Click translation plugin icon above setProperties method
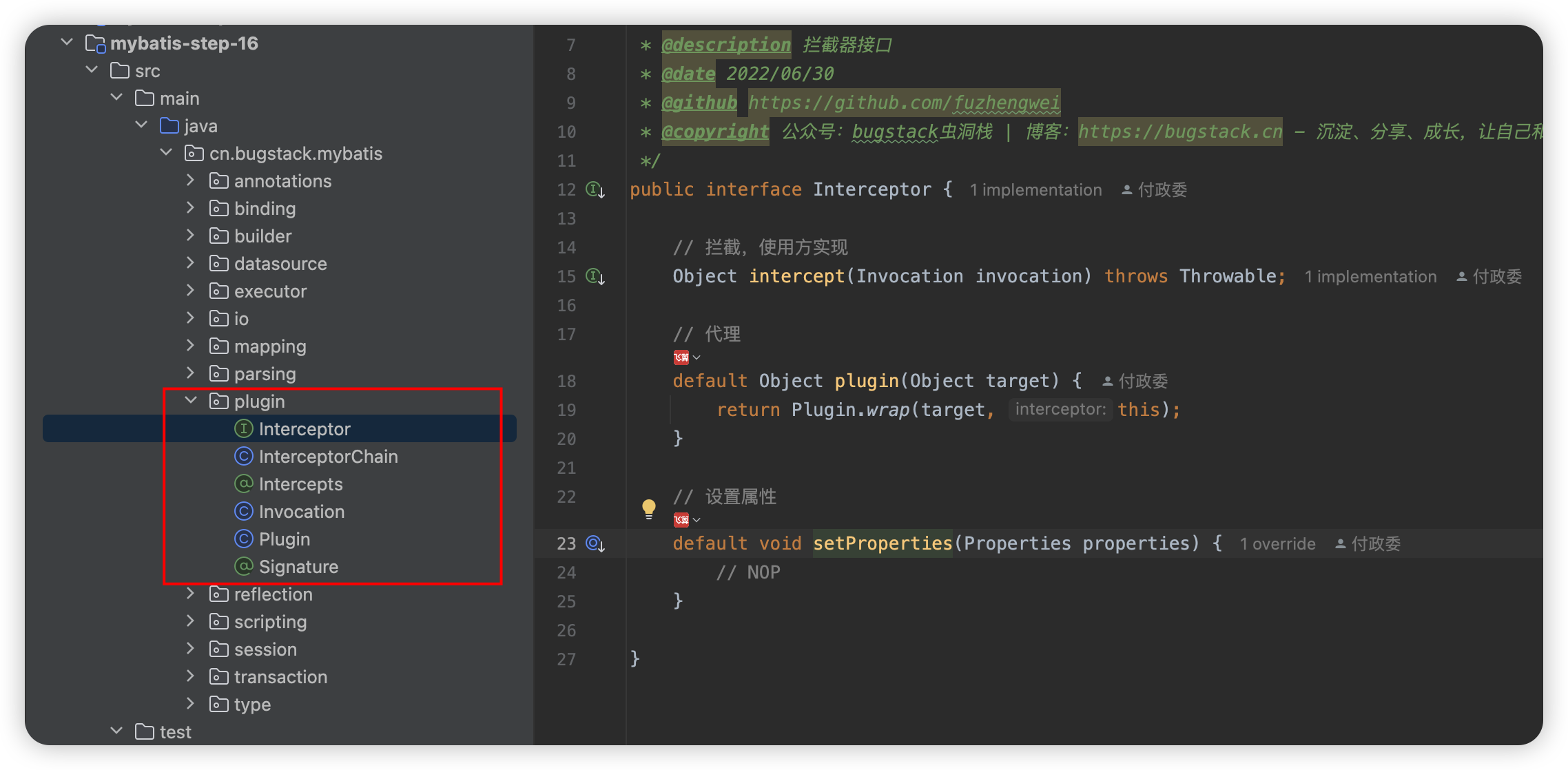The height and width of the screenshot is (770, 1568). click(x=681, y=519)
